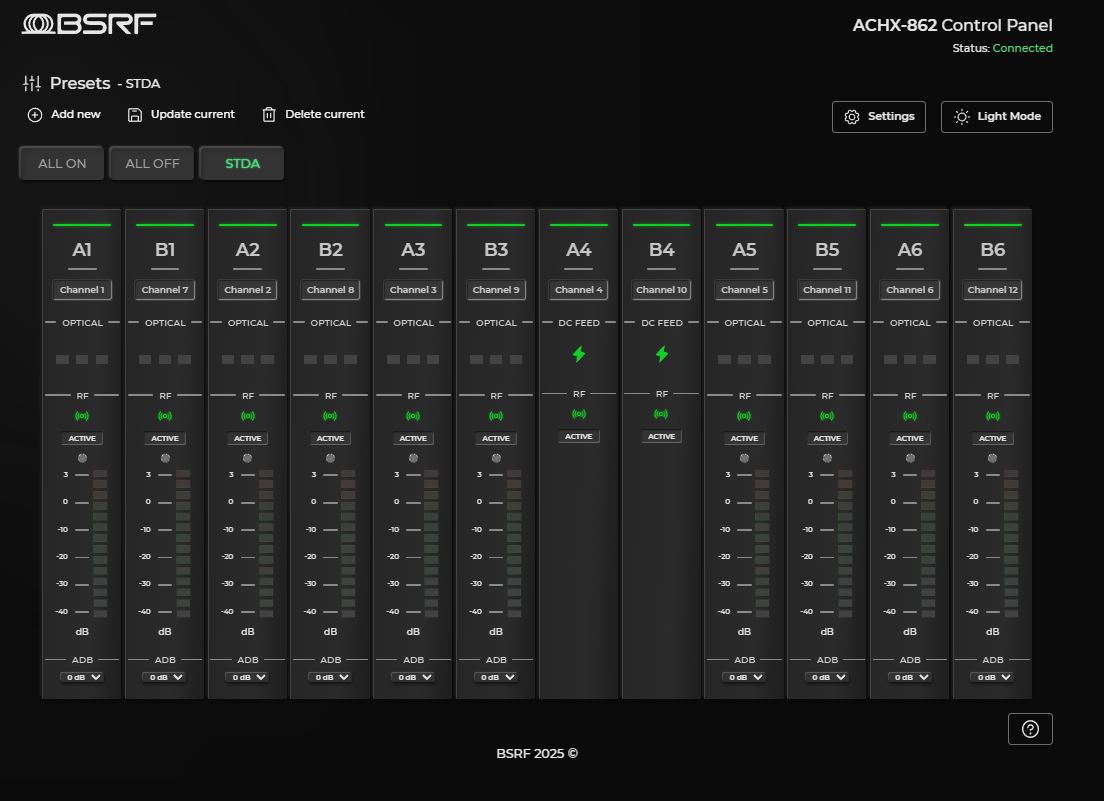1104x801 pixels.
Task: Click the Connected status text
Action: point(1022,48)
